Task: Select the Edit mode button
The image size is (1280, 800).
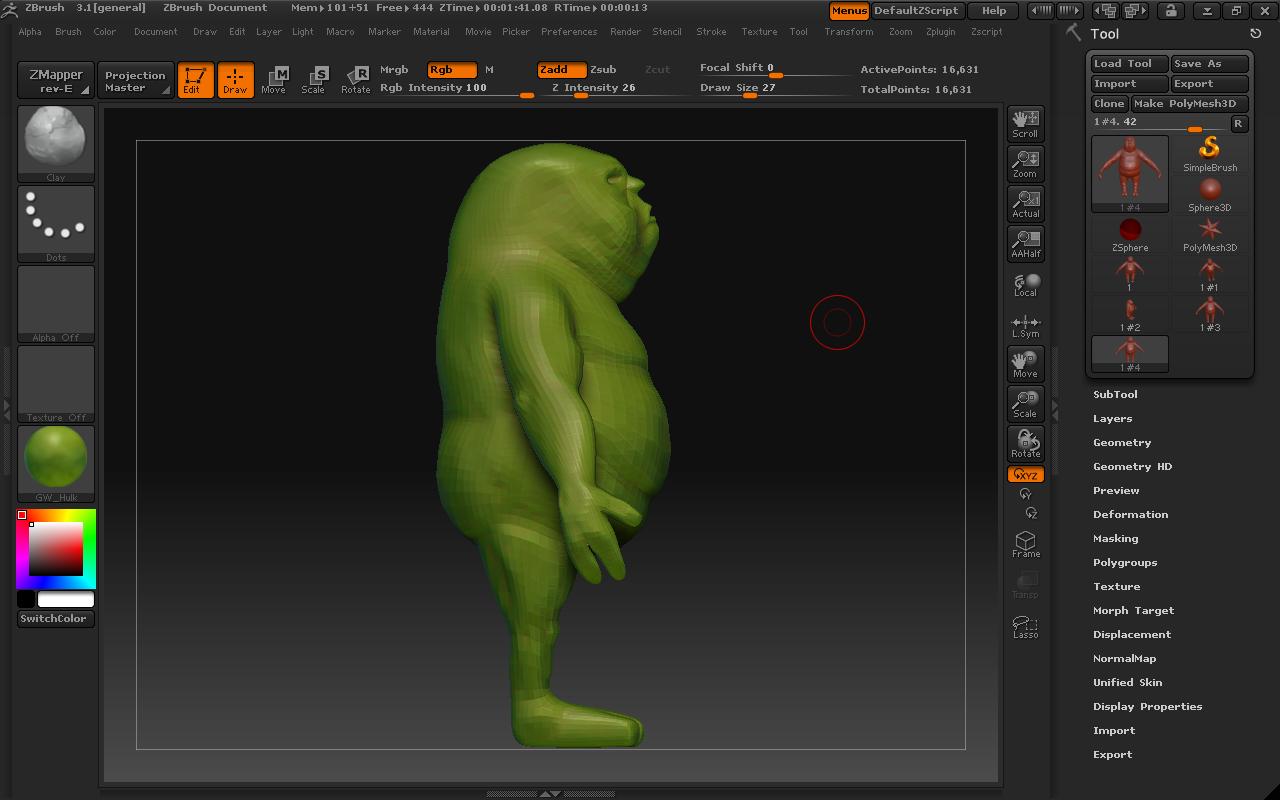Action: pyautogui.click(x=196, y=80)
